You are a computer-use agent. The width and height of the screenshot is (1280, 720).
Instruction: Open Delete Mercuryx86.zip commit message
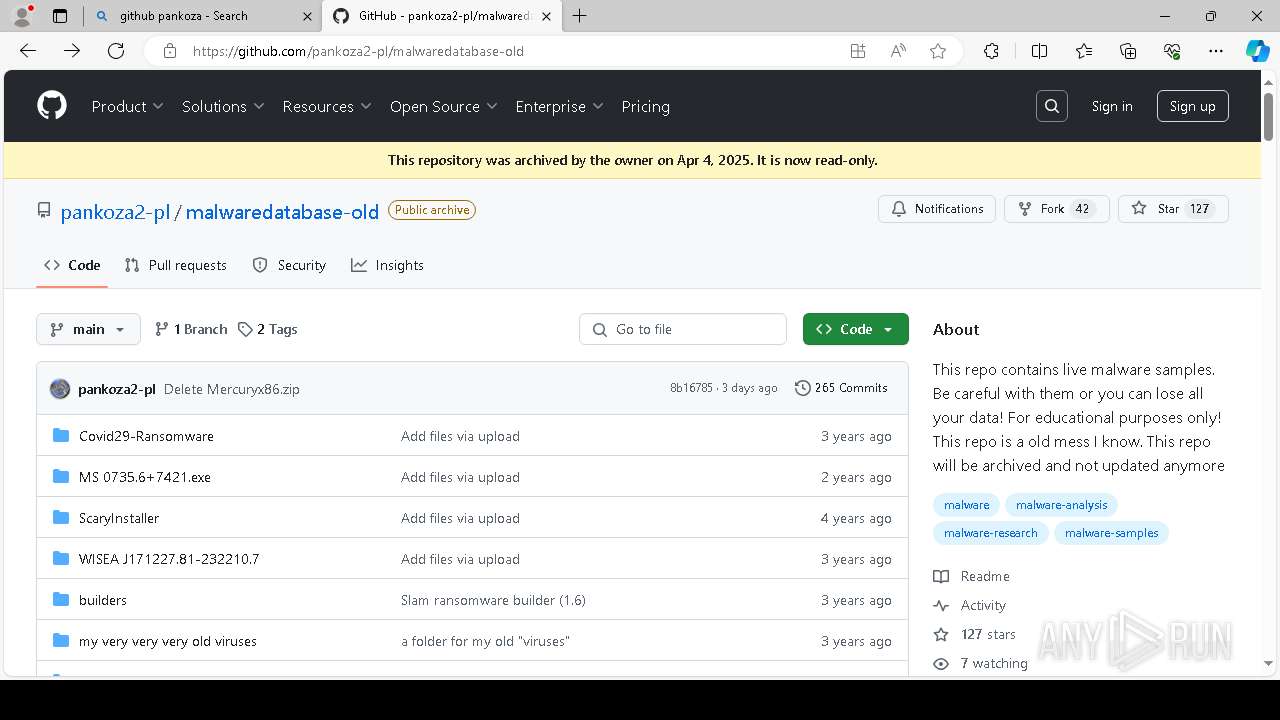click(232, 389)
